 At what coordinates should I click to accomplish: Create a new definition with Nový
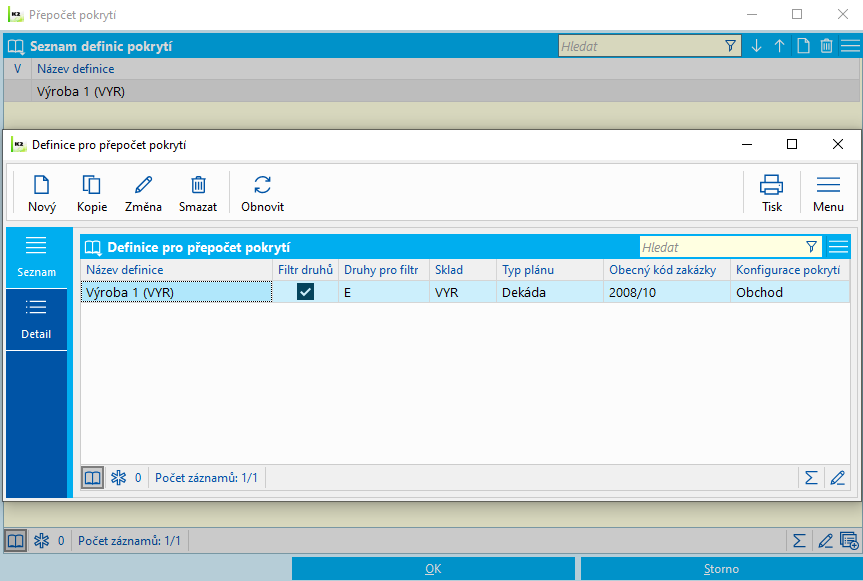pos(42,194)
